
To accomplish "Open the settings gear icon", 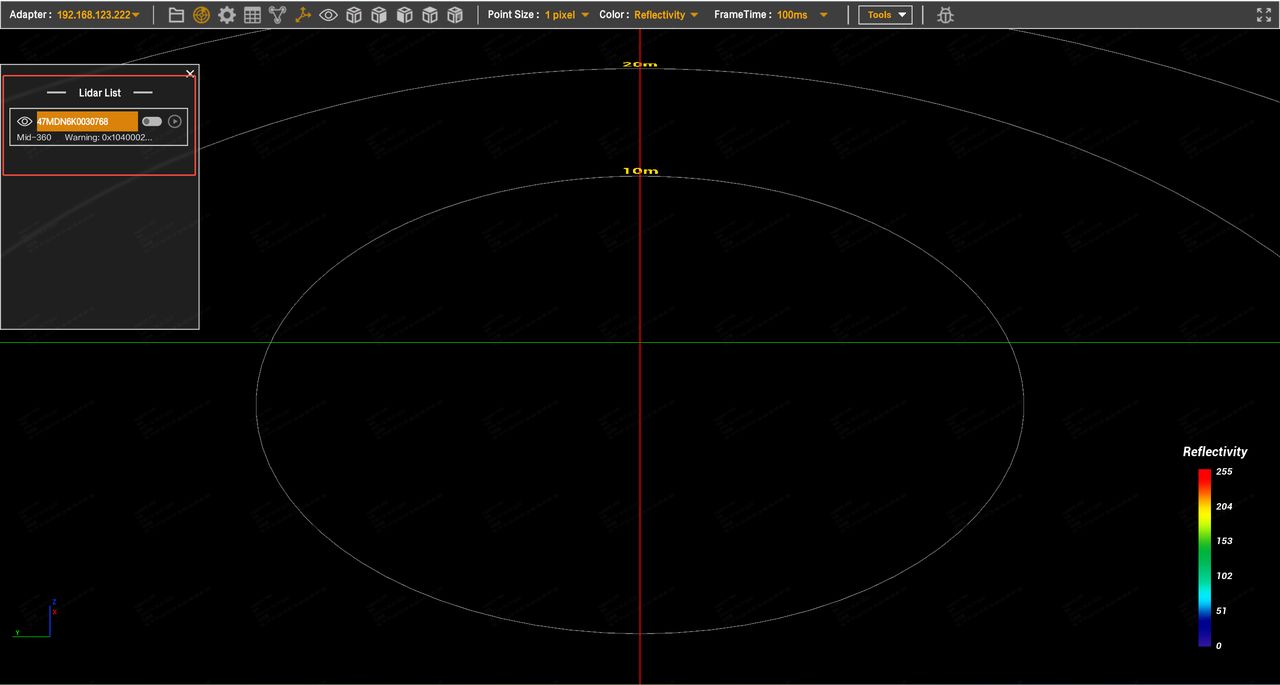I will click(x=227, y=15).
